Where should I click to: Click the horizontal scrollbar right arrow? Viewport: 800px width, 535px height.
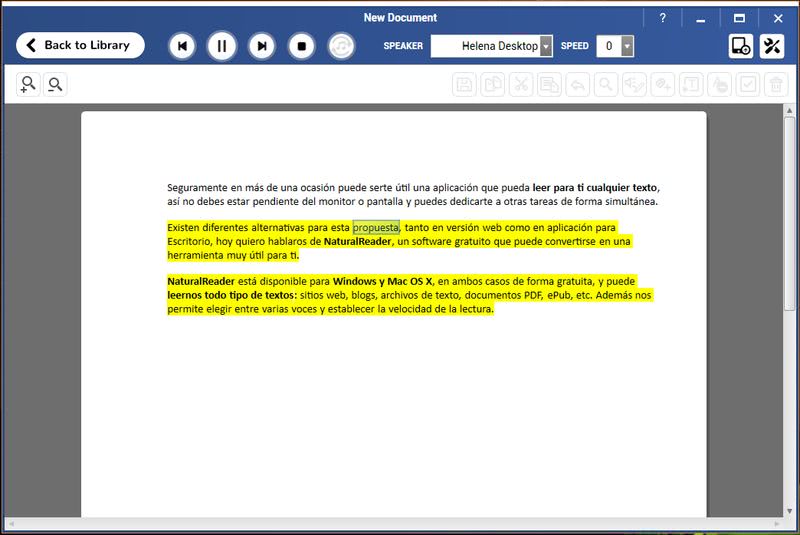pyautogui.click(x=777, y=524)
